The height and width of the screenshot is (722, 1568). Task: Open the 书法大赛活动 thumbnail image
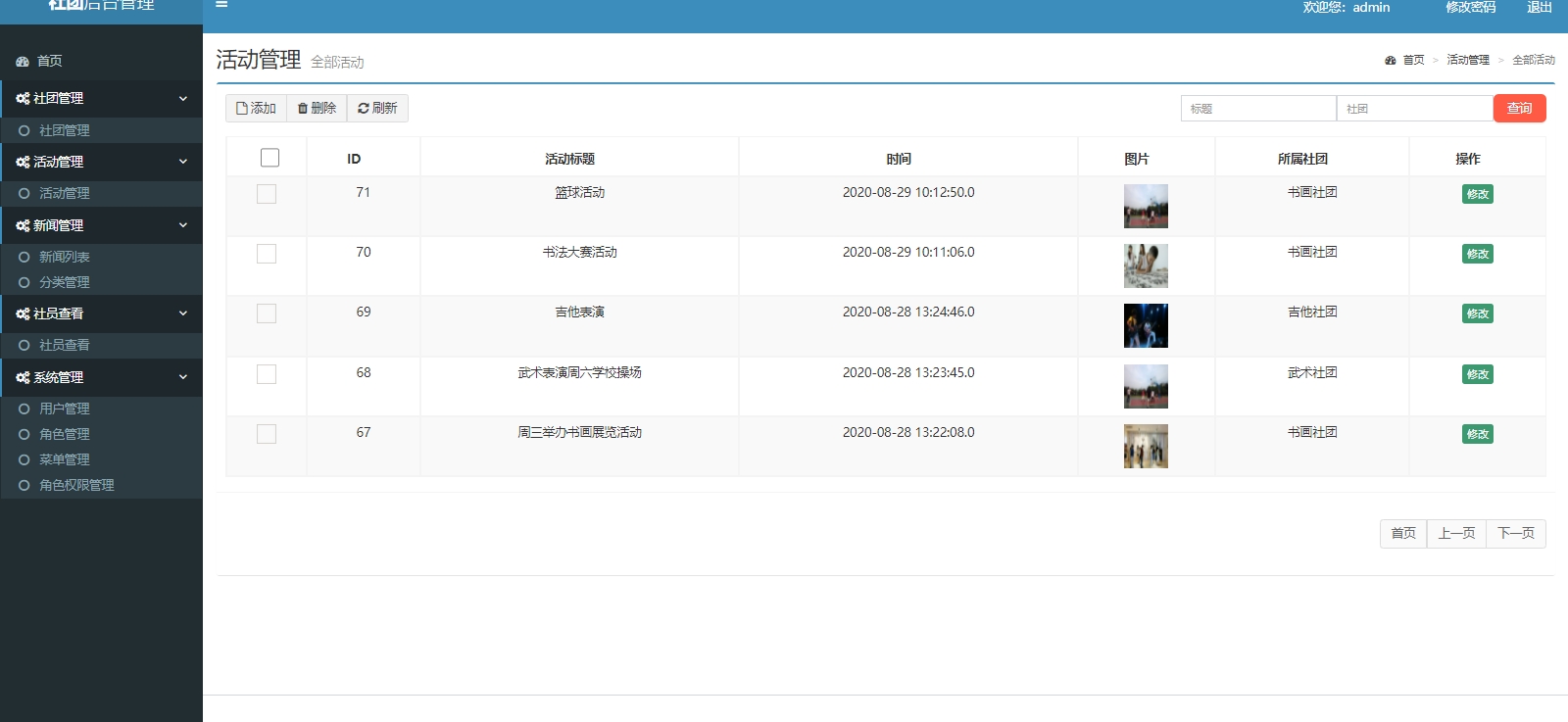(1146, 265)
